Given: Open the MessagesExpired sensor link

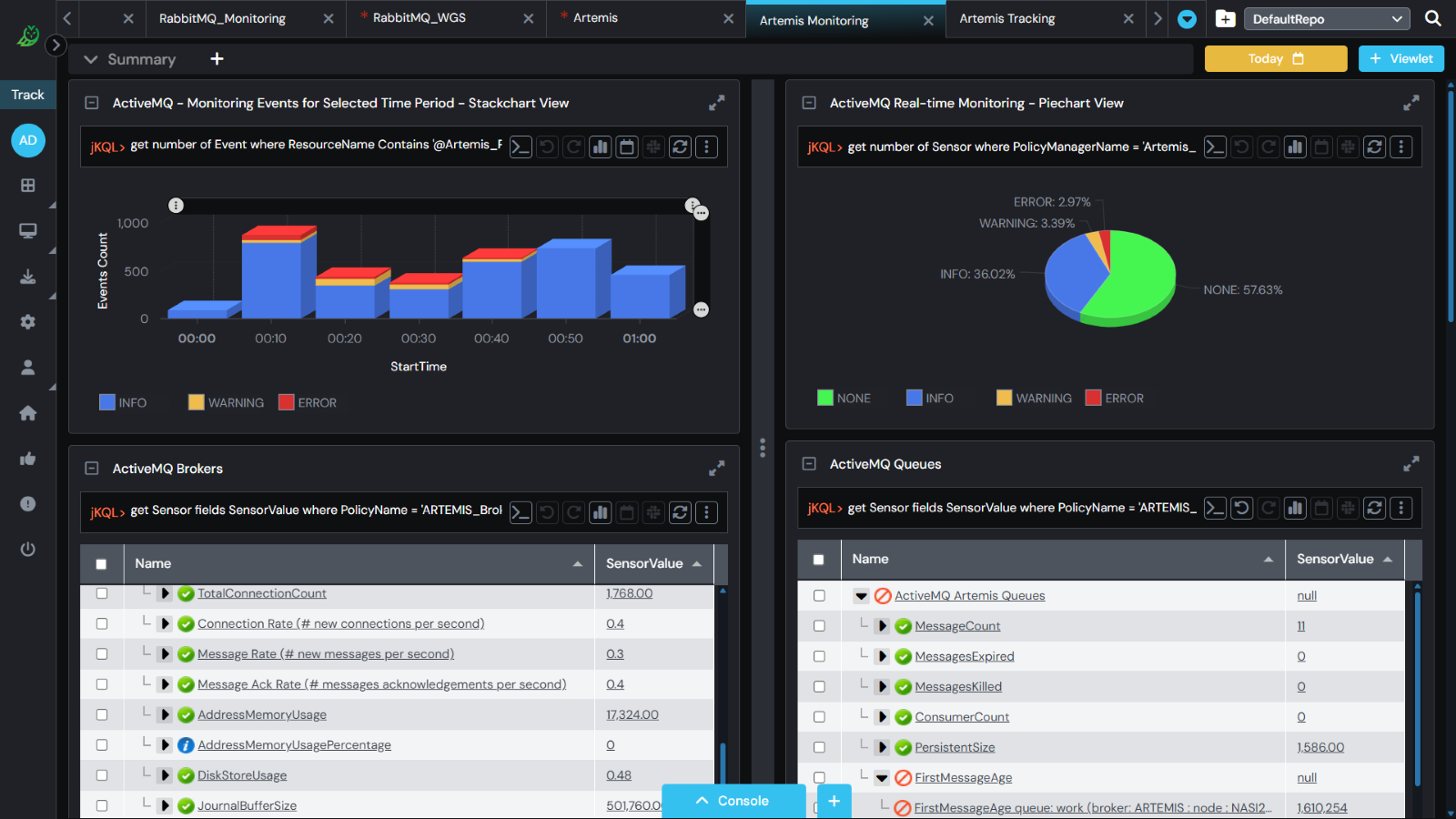Looking at the screenshot, I should tap(964, 656).
